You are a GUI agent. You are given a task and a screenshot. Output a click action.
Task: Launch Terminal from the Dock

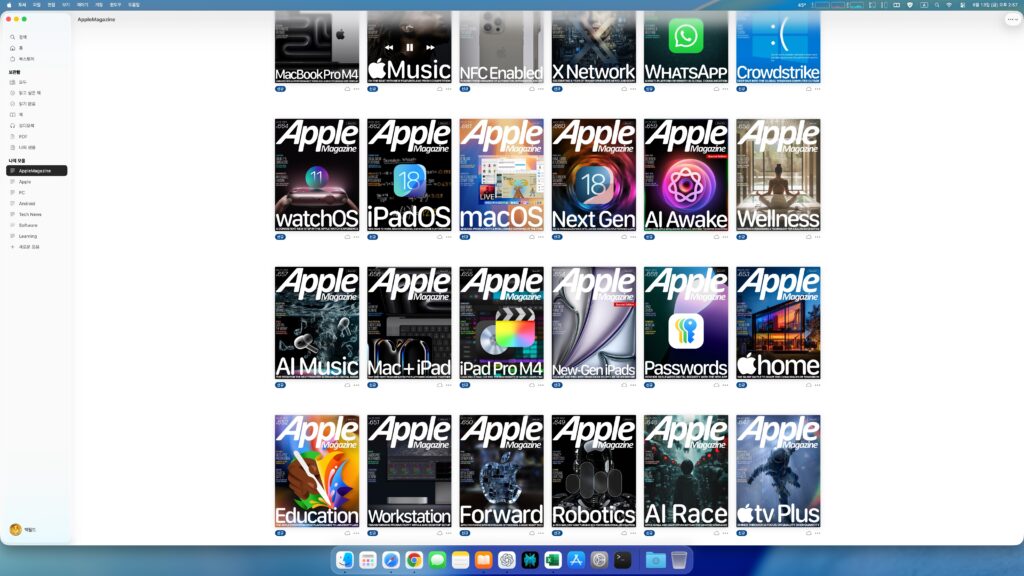[x=622, y=560]
